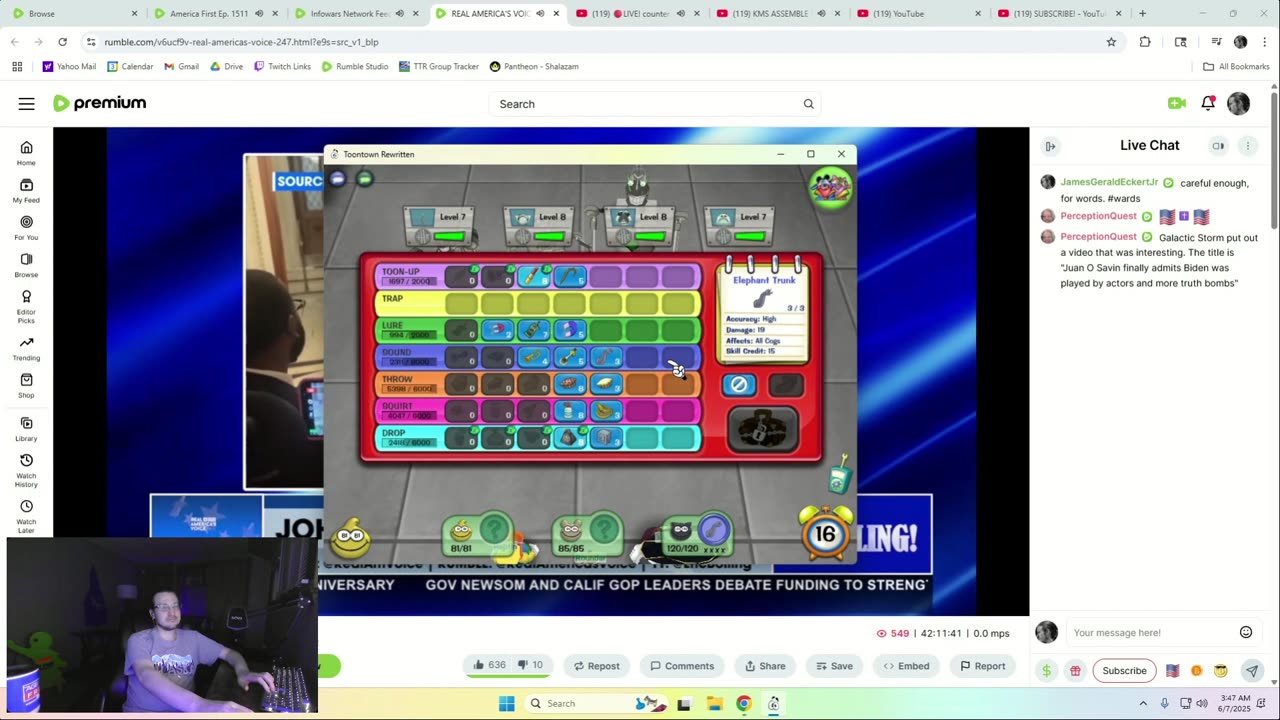Open Rumble notifications bell
The height and width of the screenshot is (720, 1280).
tap(1208, 103)
